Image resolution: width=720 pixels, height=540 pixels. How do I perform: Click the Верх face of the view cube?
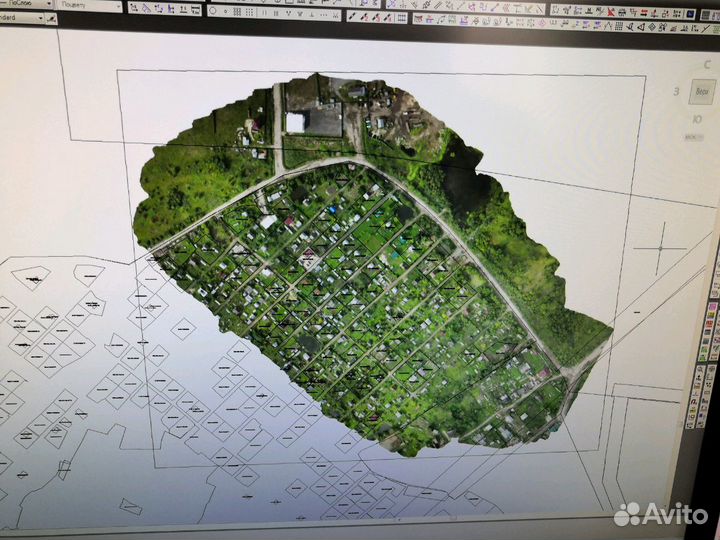702,91
